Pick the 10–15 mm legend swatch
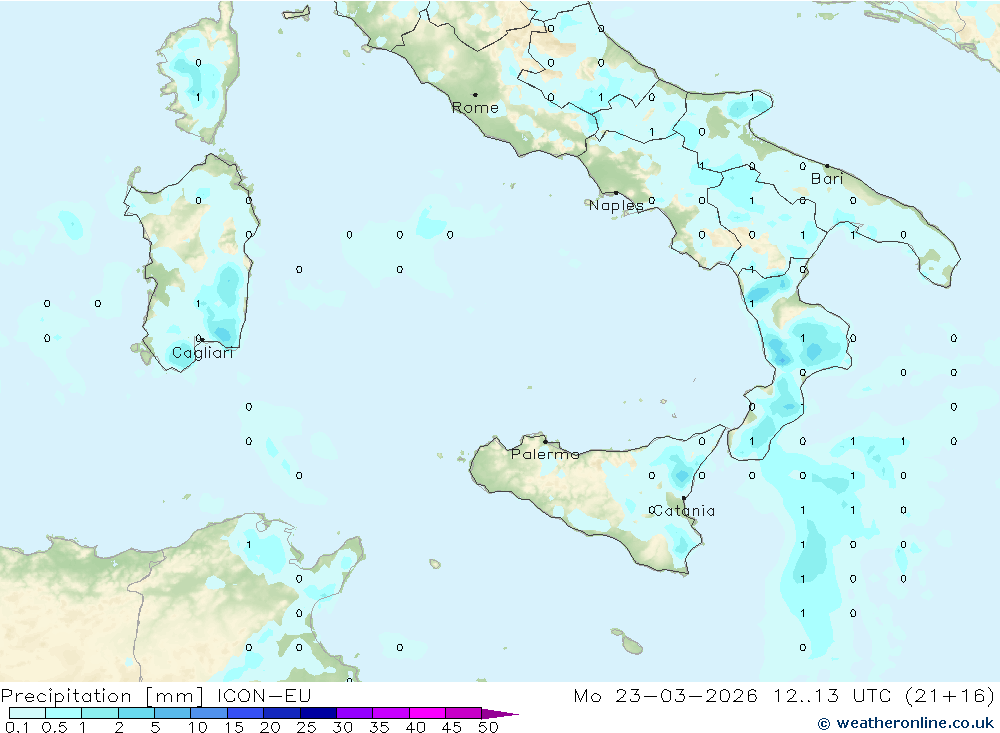Viewport: 1000px width, 733px height. pos(209,713)
